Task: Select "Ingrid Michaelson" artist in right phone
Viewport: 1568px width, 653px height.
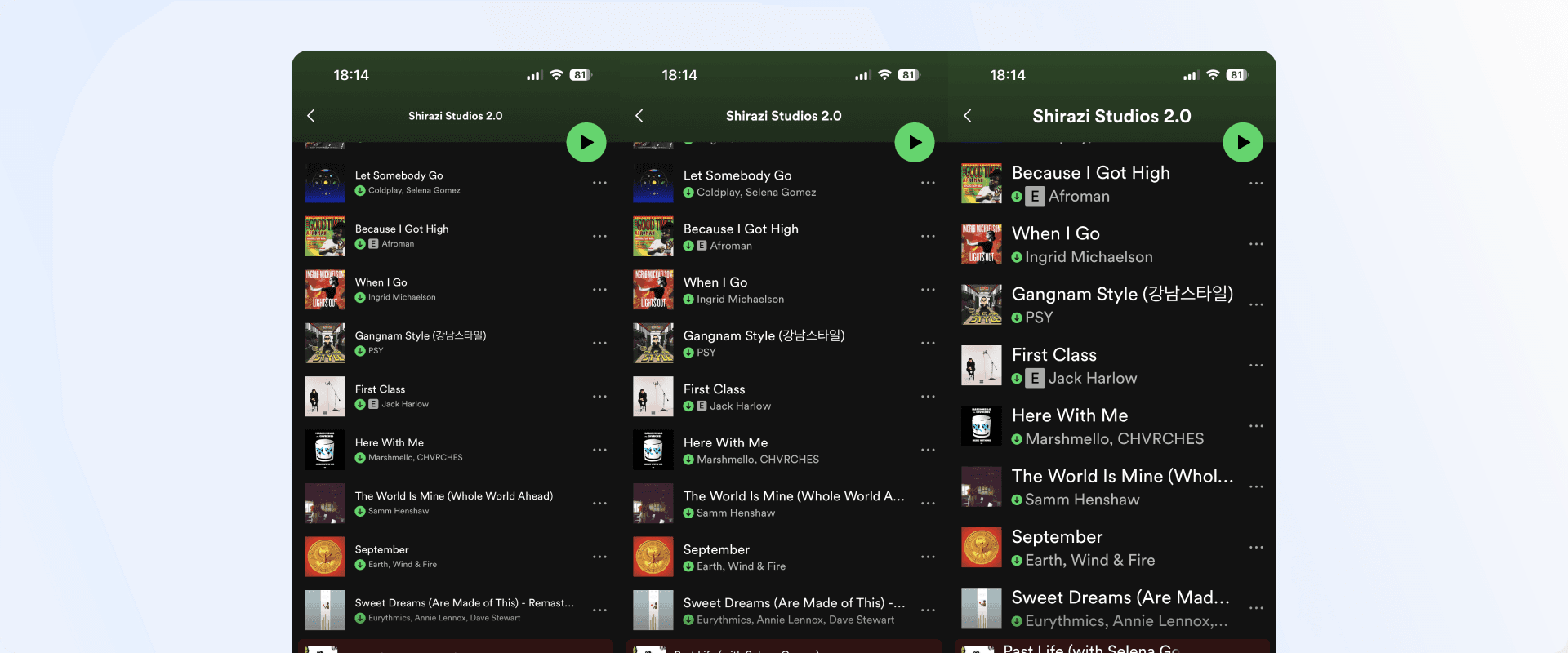Action: tap(1089, 257)
